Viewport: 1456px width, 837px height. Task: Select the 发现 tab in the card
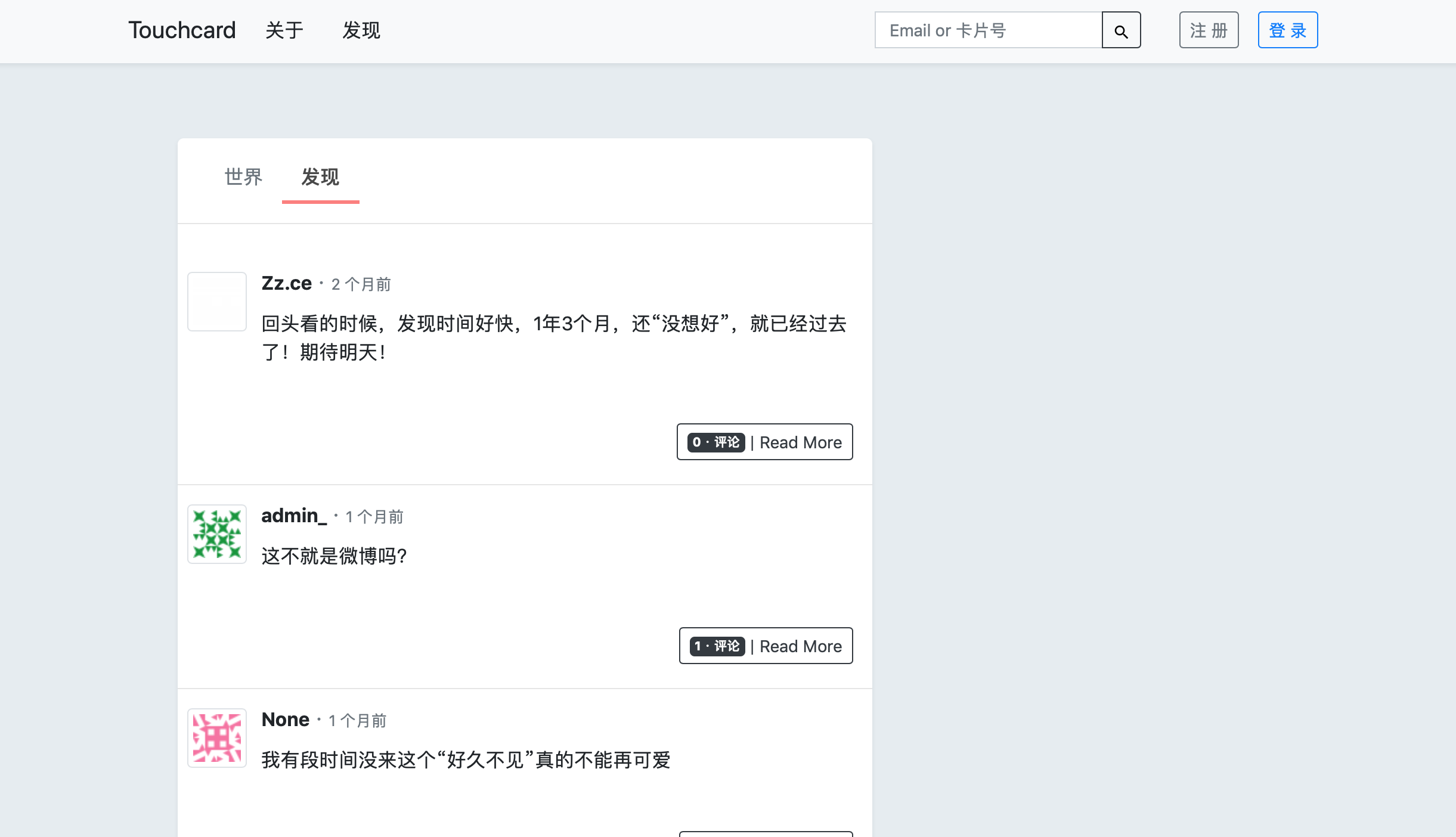[320, 177]
